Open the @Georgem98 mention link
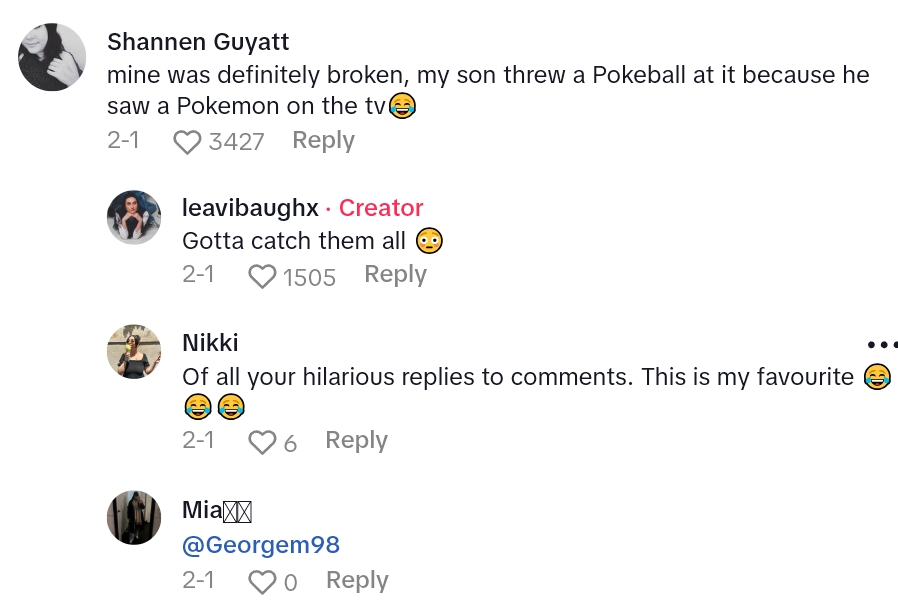The width and height of the screenshot is (898, 611). point(261,545)
